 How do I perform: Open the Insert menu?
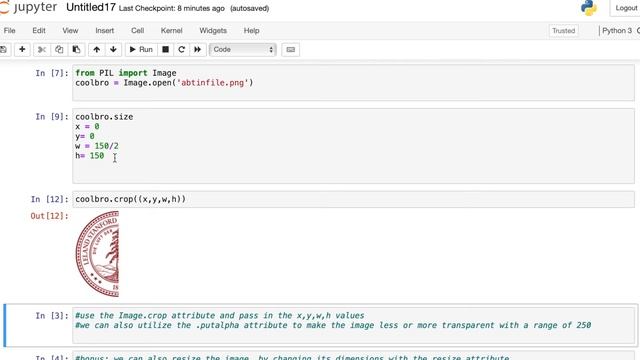(x=104, y=31)
